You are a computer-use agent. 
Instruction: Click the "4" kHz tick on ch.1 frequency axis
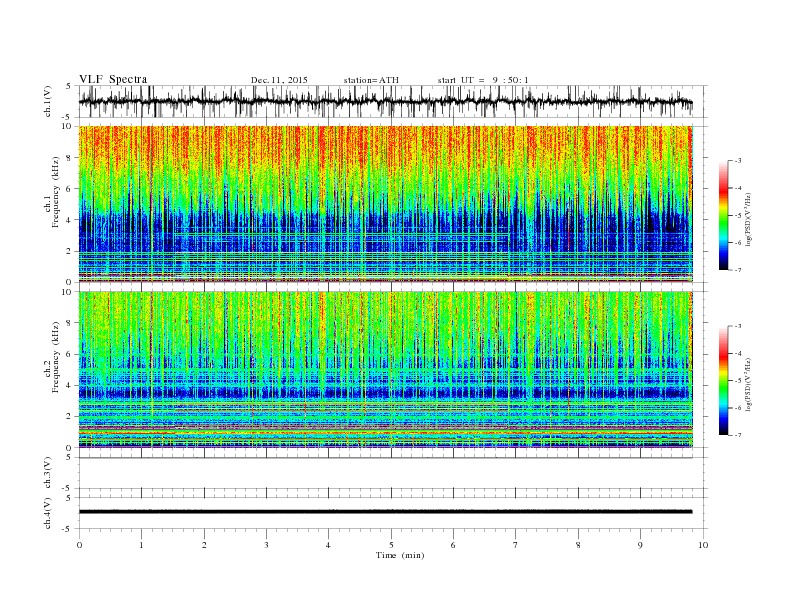pos(70,220)
